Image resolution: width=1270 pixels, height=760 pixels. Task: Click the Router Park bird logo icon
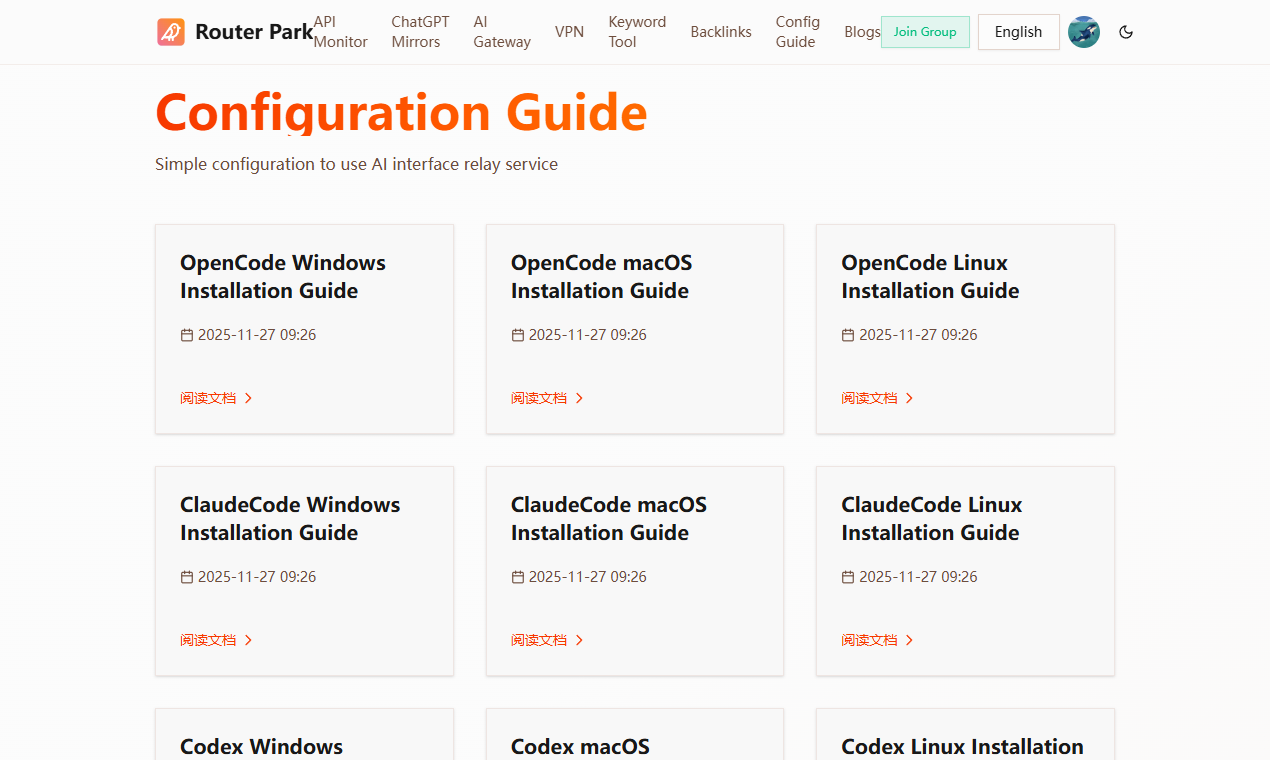pyautogui.click(x=171, y=32)
